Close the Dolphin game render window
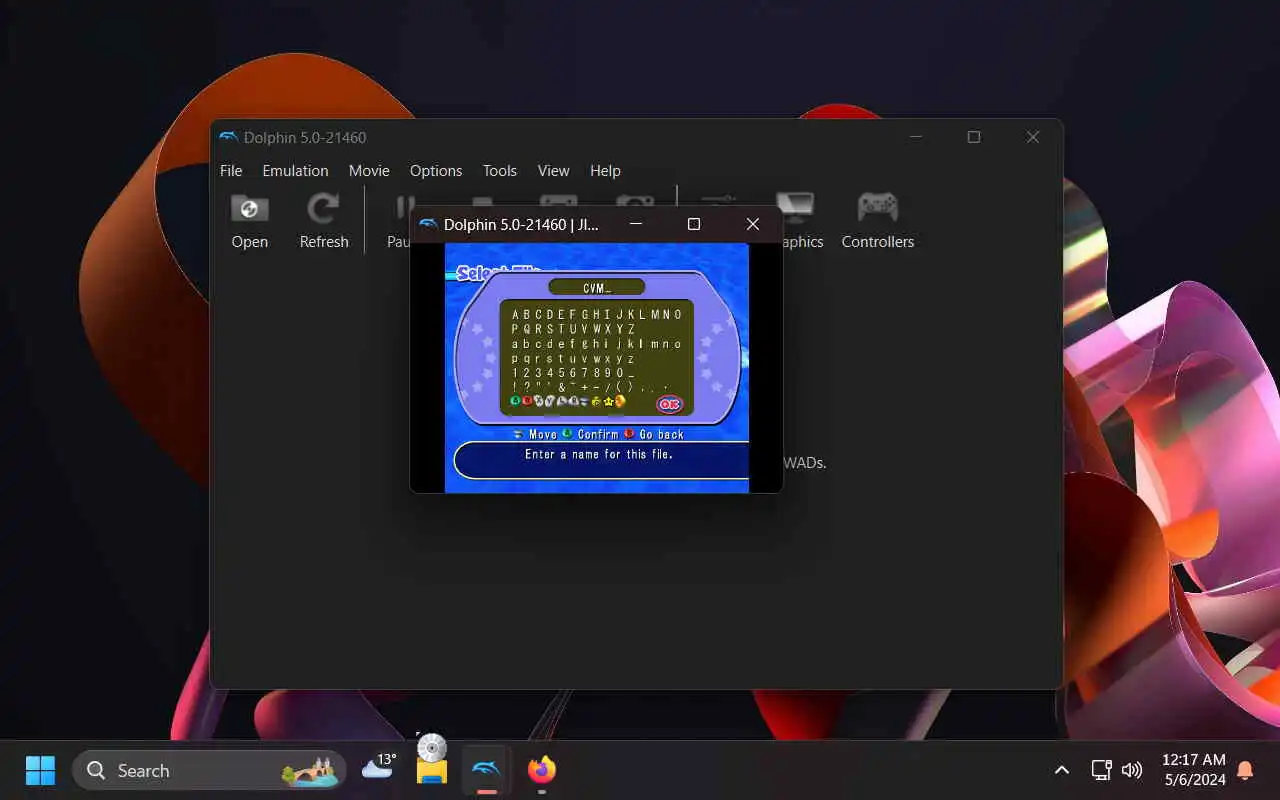 [x=753, y=224]
